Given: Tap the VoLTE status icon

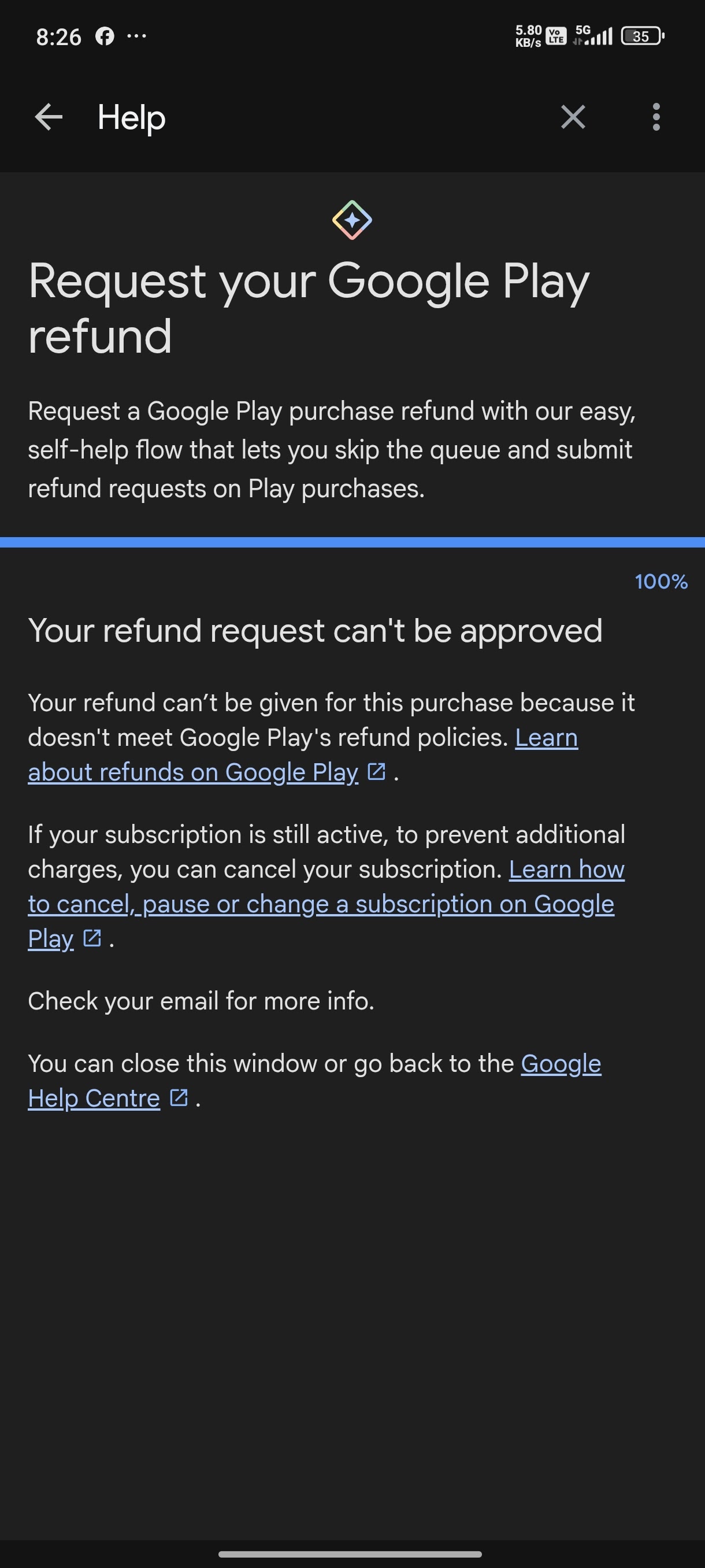Looking at the screenshot, I should point(555,36).
